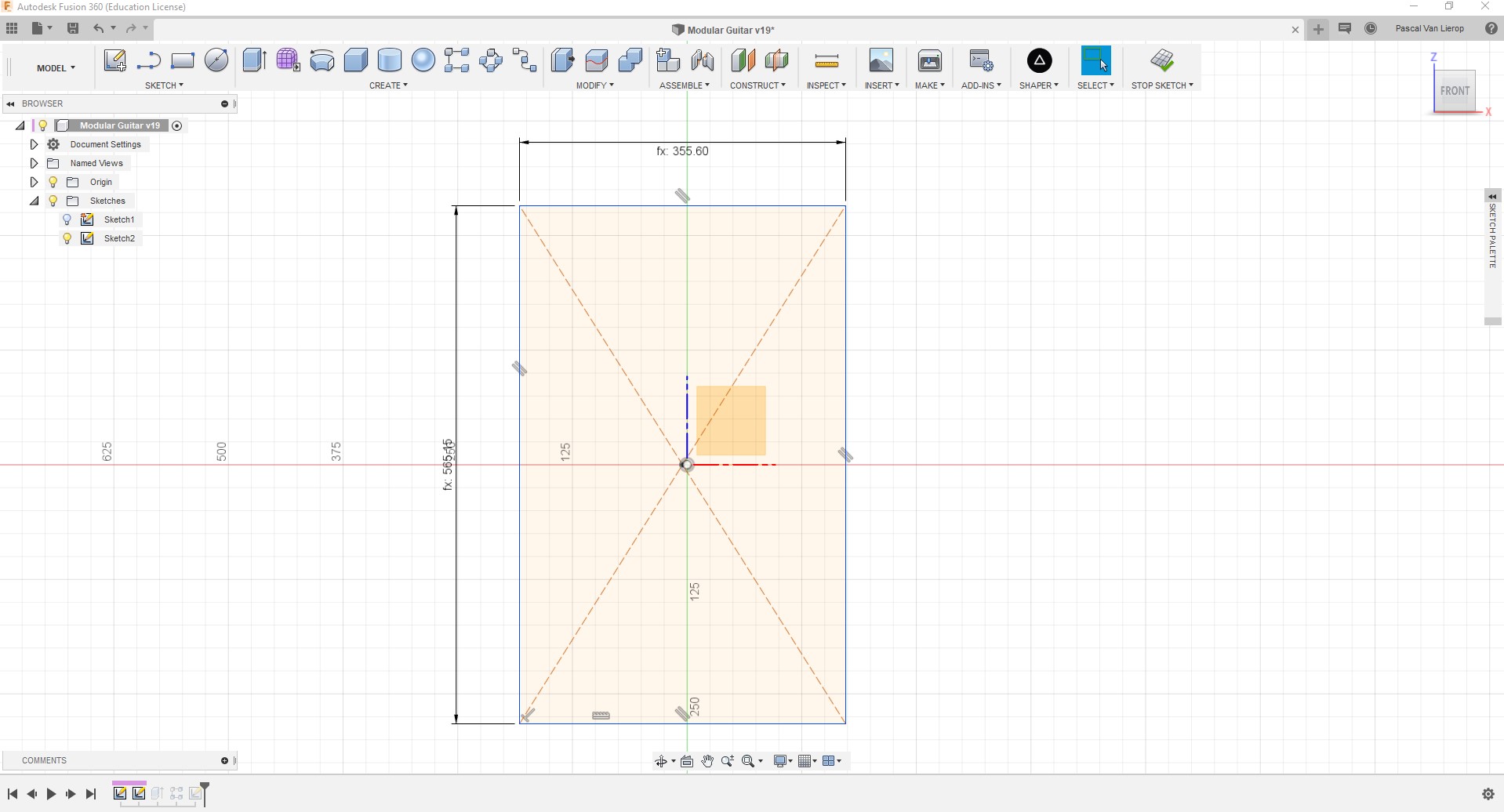
Task: Click the Create Sketch icon
Action: coord(114,60)
